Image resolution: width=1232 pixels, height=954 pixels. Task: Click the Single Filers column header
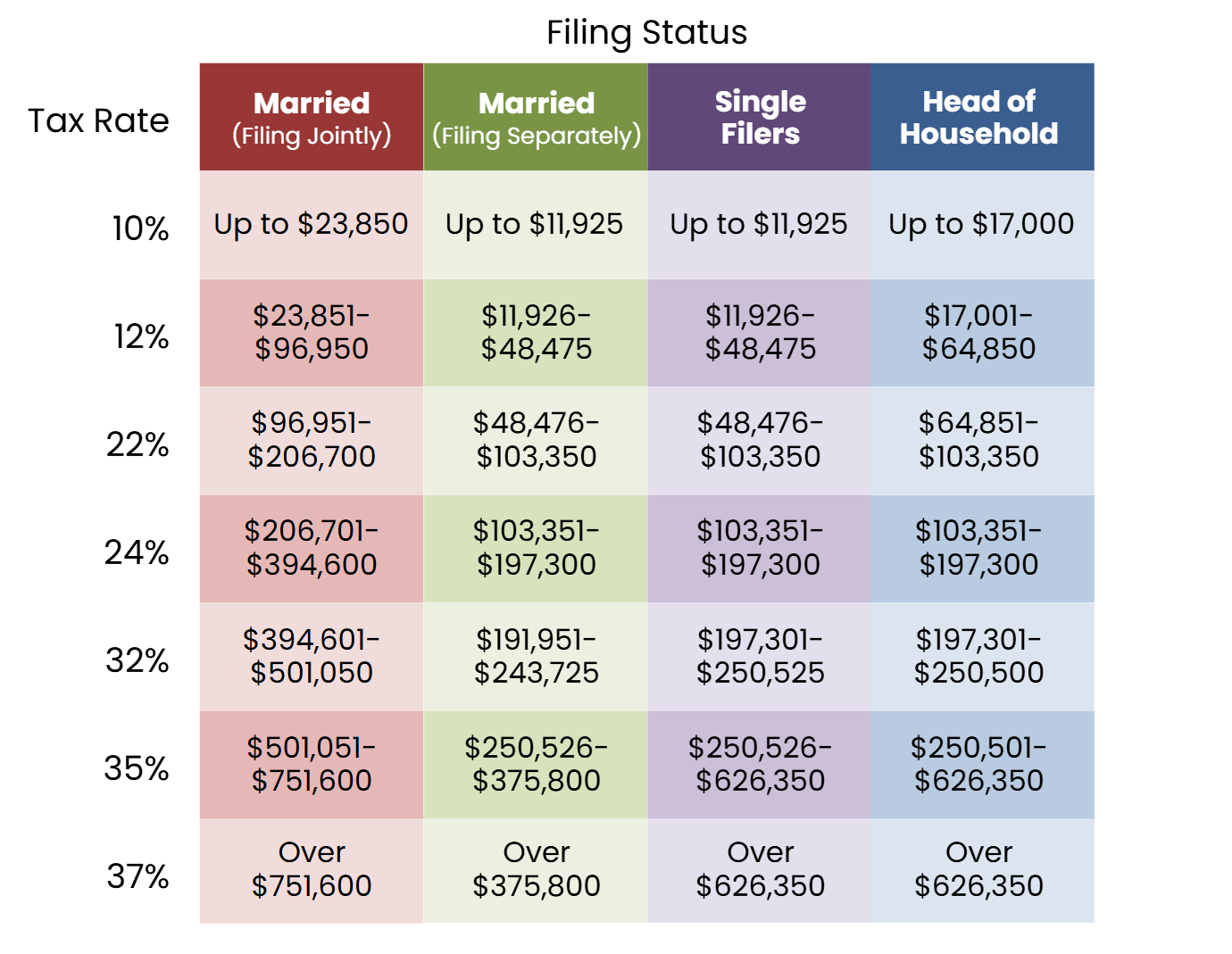point(760,118)
